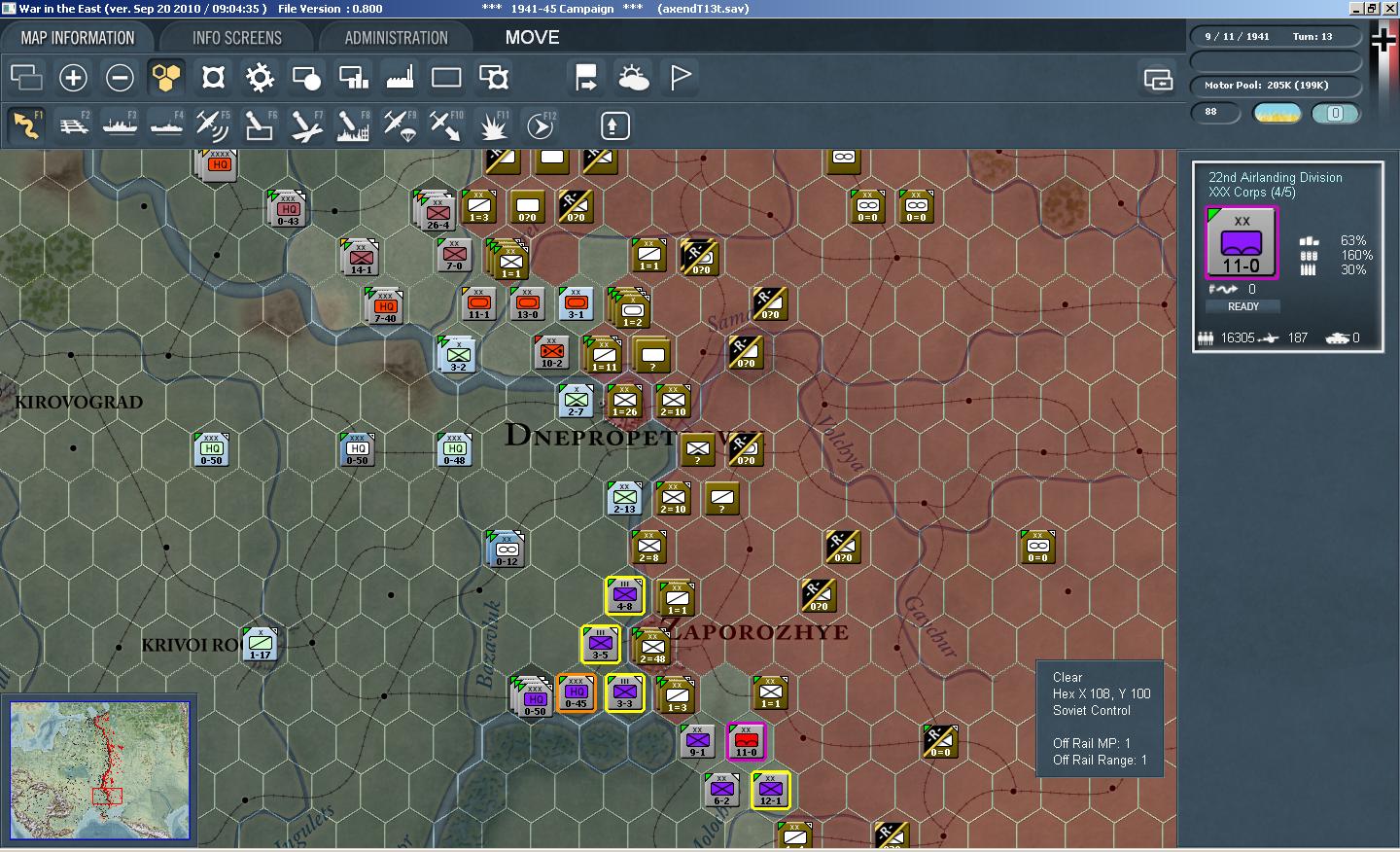Select the 1-17 unit near Krivoi Rog

pos(261,644)
